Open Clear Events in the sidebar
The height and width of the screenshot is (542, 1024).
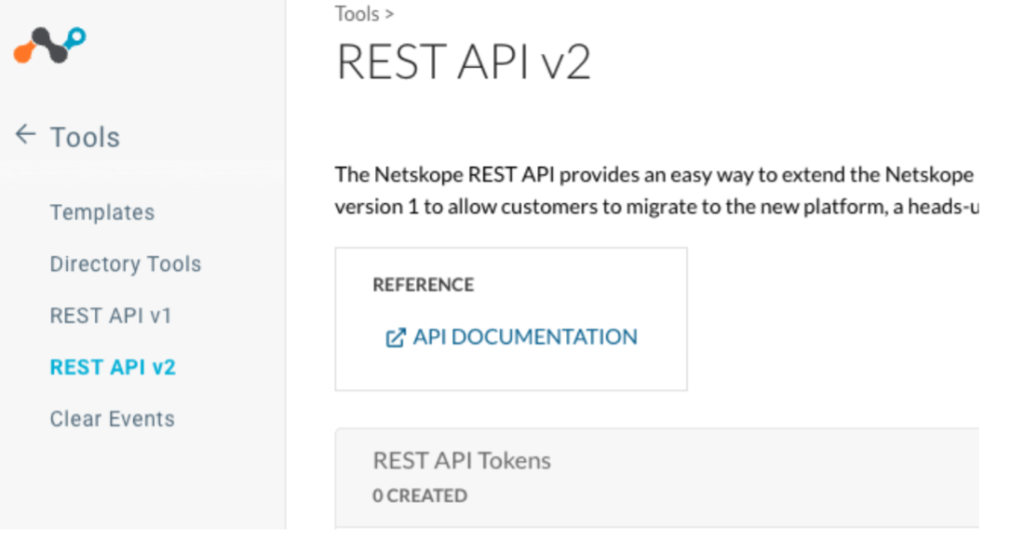pos(112,419)
